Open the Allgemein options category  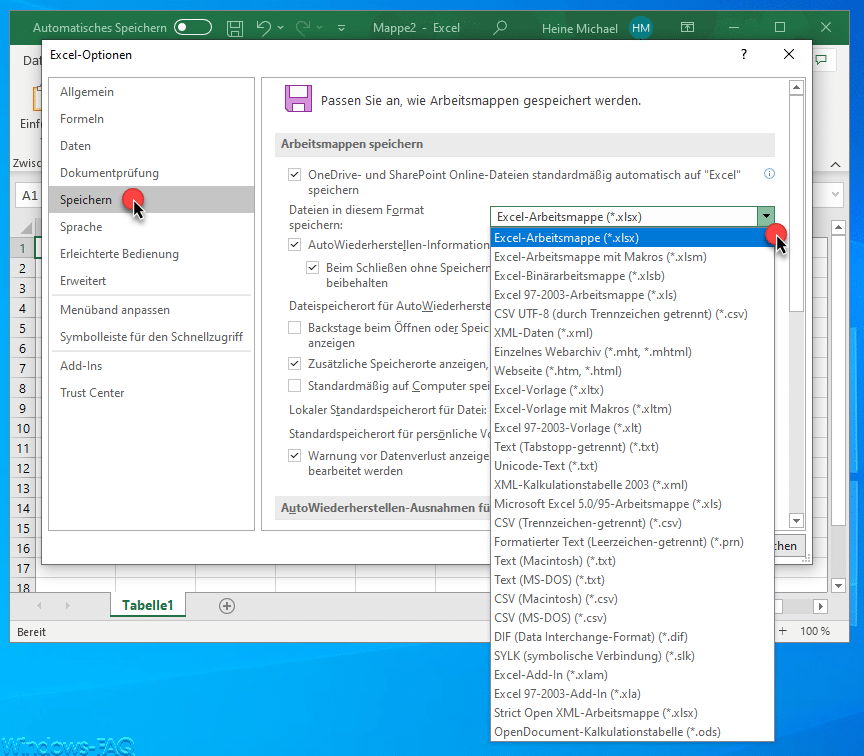(x=152, y=92)
